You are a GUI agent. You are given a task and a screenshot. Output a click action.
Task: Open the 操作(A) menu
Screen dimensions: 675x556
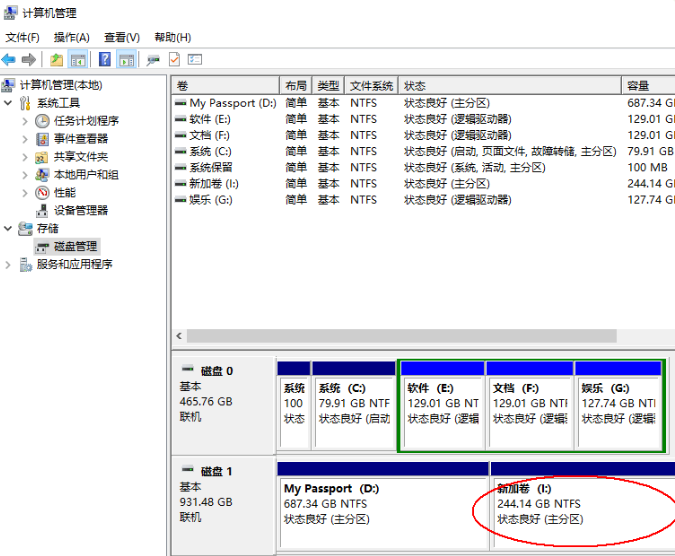click(72, 37)
